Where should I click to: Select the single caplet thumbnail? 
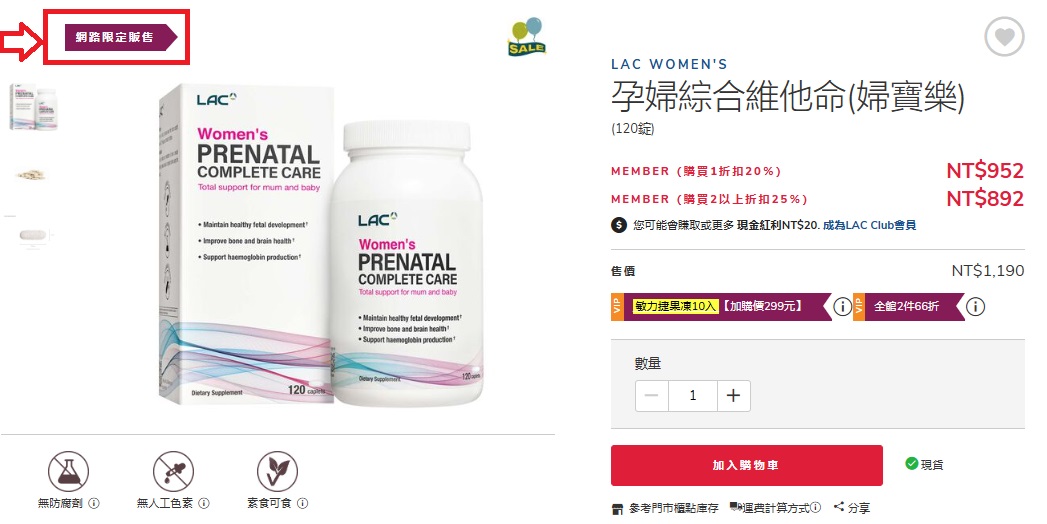(x=32, y=236)
